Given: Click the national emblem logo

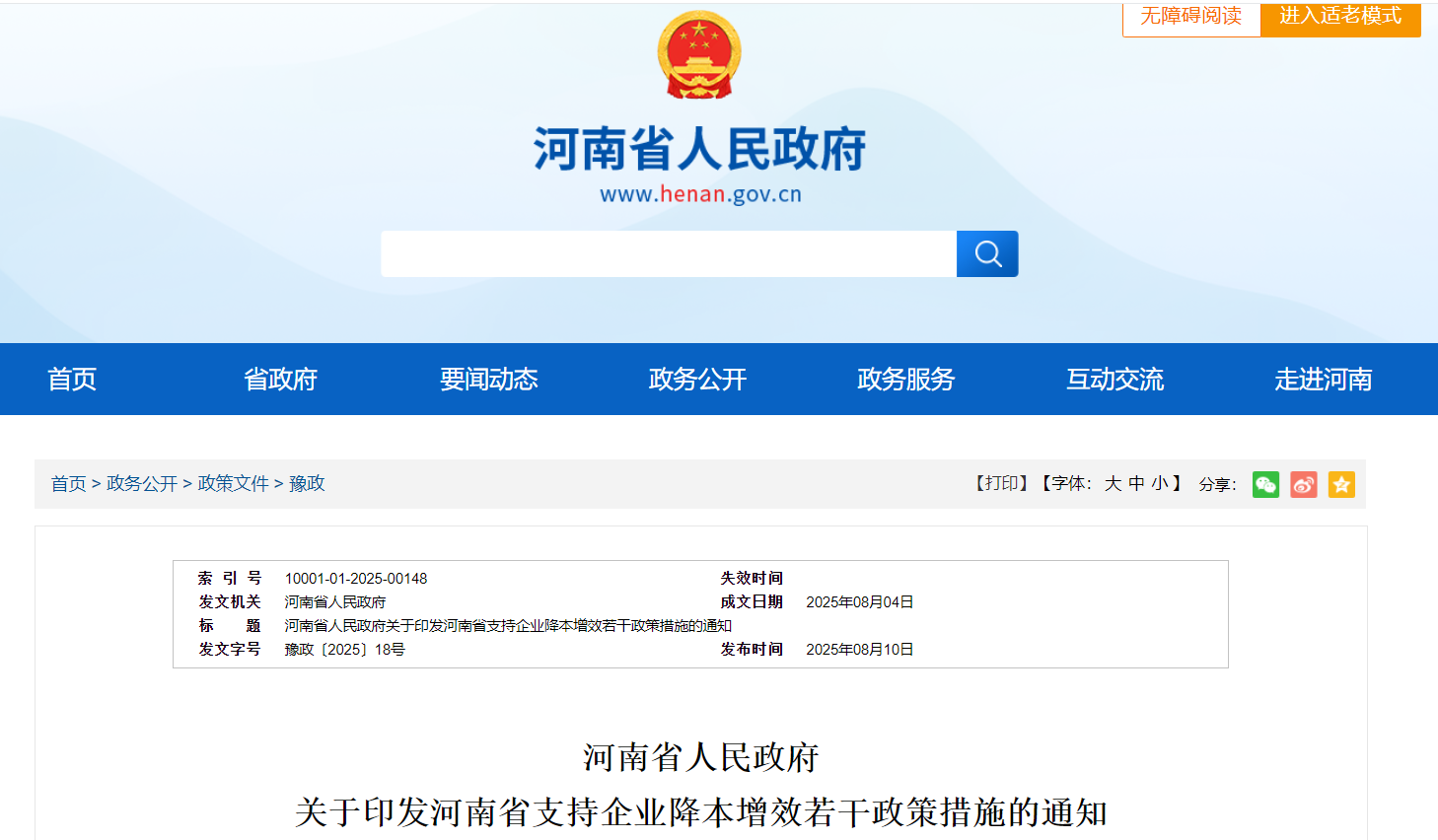Looking at the screenshot, I should 699,55.
